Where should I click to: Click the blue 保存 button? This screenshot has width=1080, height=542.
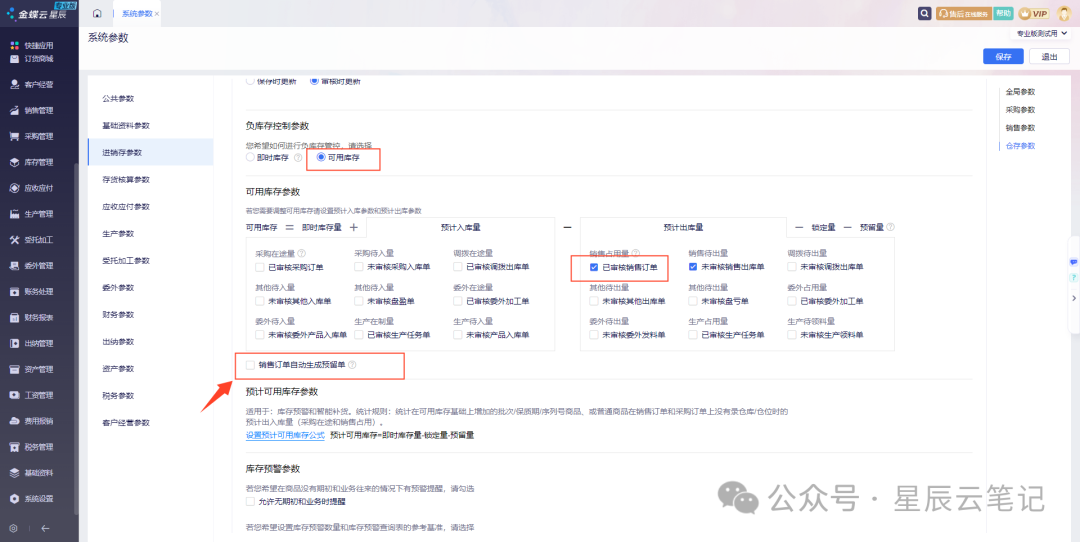(1003, 57)
